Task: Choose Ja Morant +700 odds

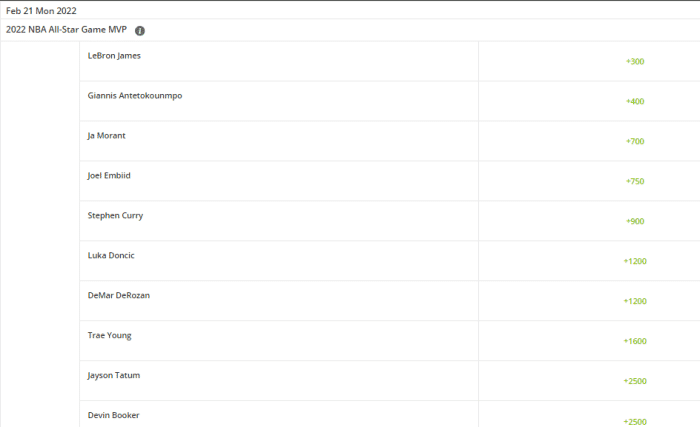Action: tap(635, 141)
